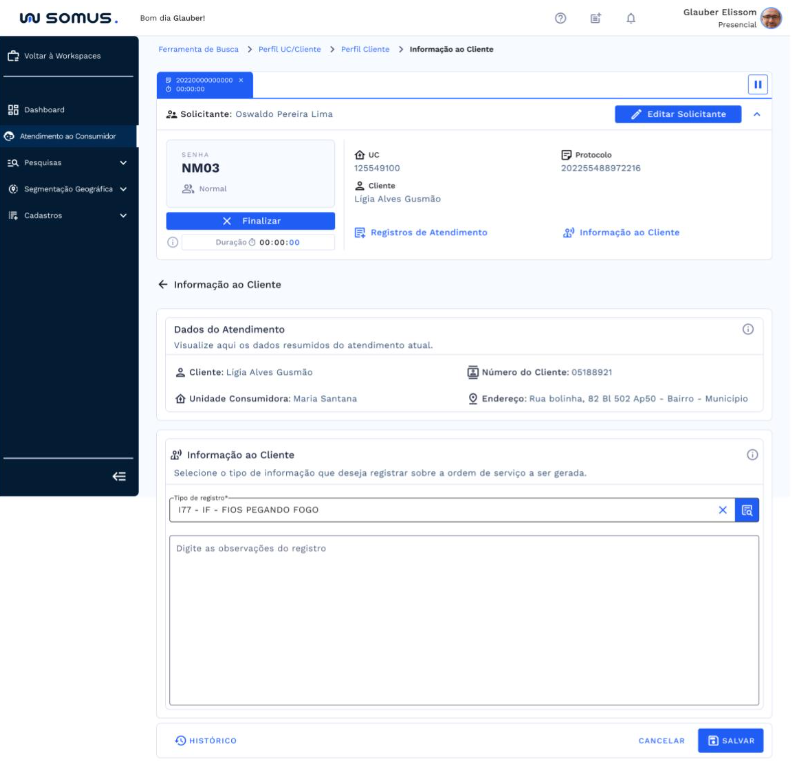Clear the Tipo de registro selection
The width and height of the screenshot is (792, 762).
[x=723, y=510]
